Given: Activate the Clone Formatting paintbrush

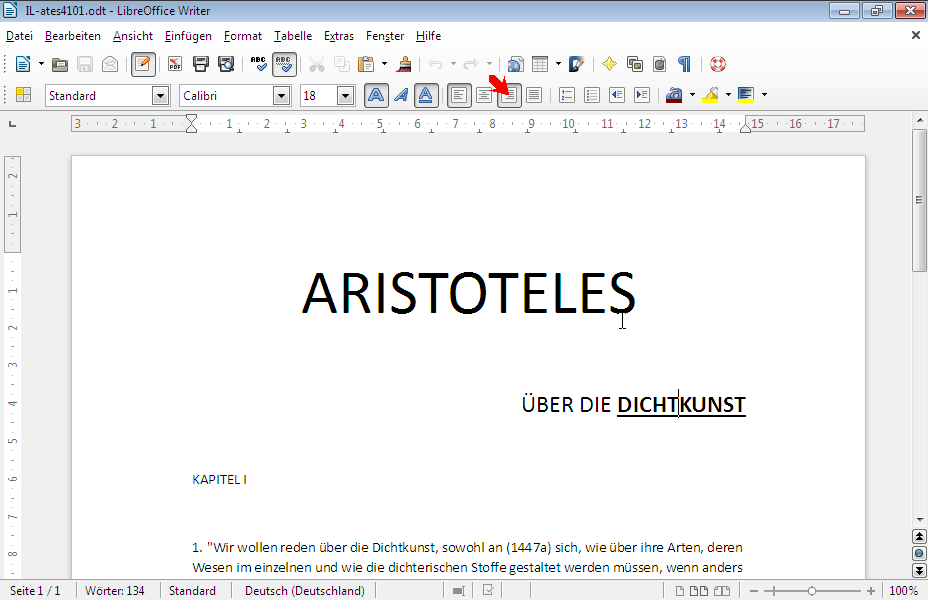Looking at the screenshot, I should pos(405,64).
